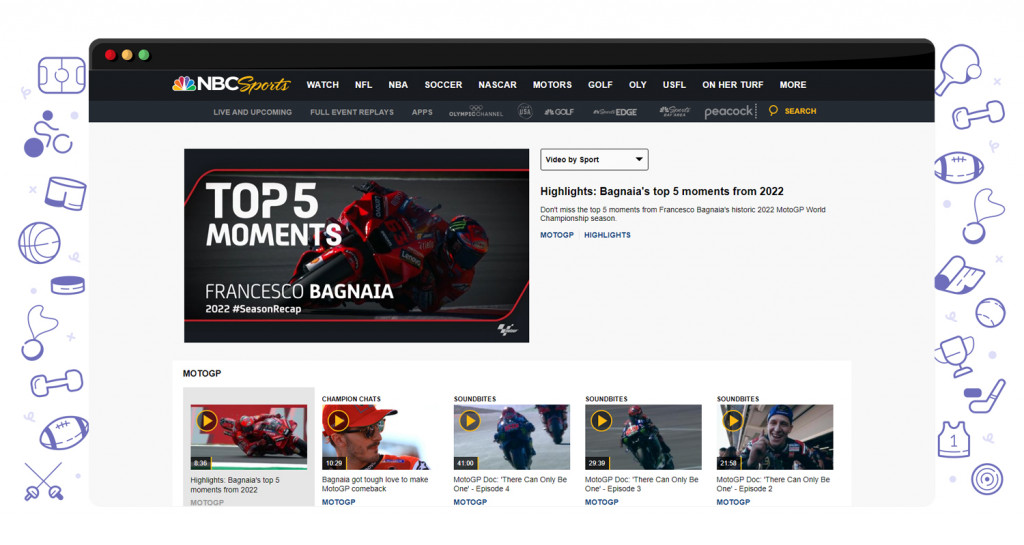1024x545 pixels.
Task: Click the yellow minimize window button
Action: point(127,55)
